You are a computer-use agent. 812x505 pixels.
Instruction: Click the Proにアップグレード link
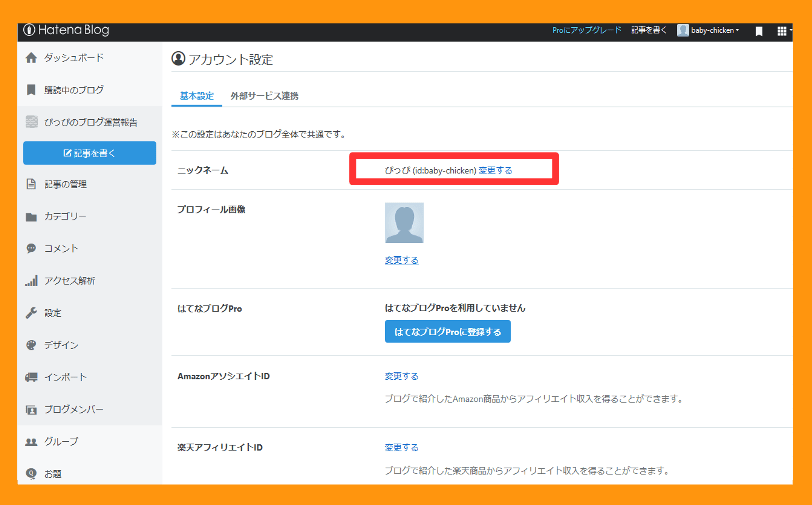(586, 31)
